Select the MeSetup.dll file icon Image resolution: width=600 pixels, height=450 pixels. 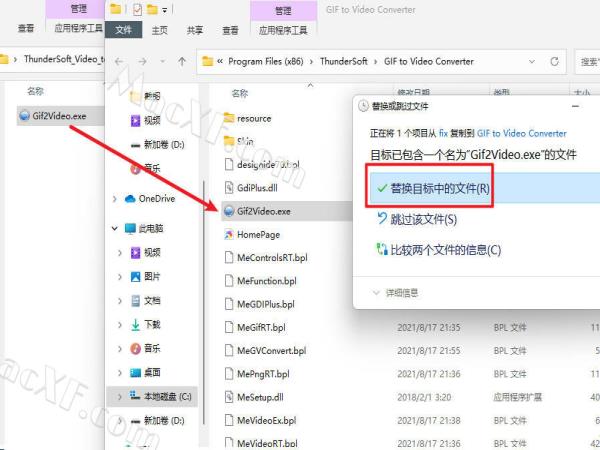pyautogui.click(x=228, y=397)
